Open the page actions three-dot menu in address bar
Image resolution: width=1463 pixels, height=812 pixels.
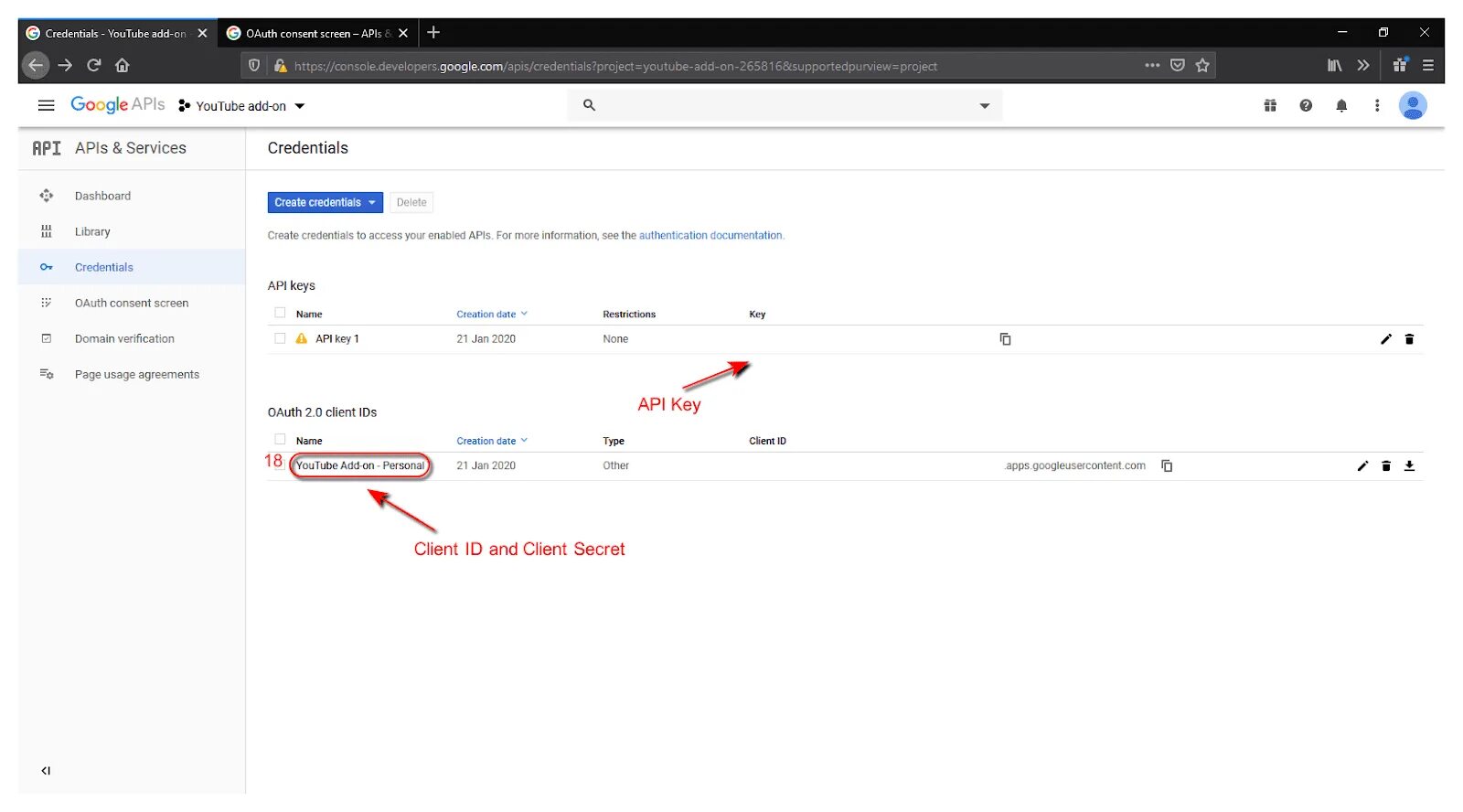[x=1152, y=65]
